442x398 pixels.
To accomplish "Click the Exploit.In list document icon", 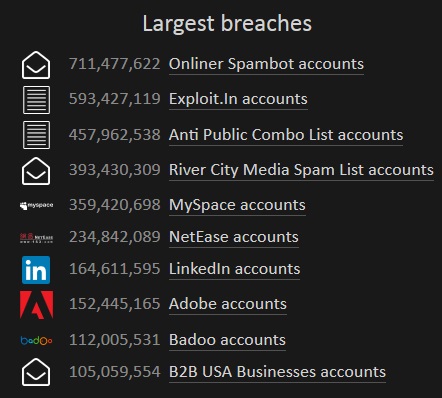I will (36, 100).
